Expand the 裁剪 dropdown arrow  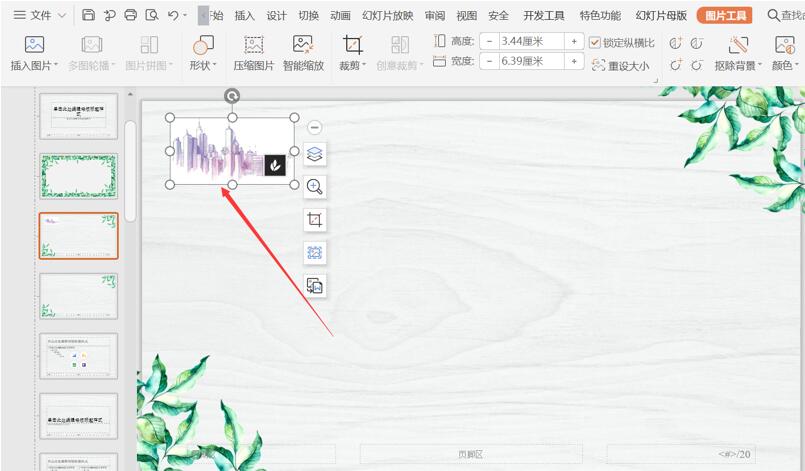[x=365, y=66]
